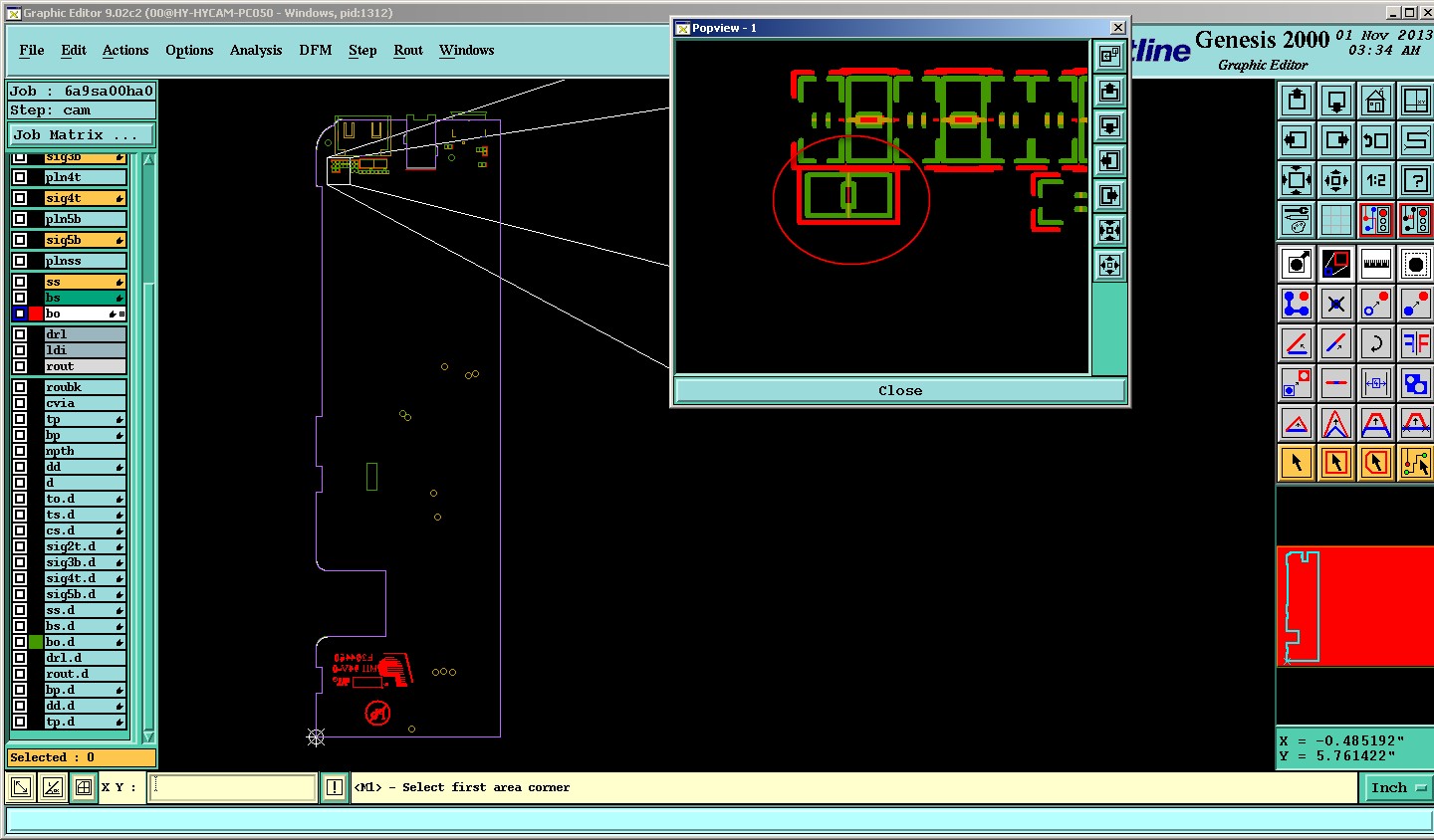Open the Inch units dropdown
The image size is (1434, 840).
[1397, 787]
